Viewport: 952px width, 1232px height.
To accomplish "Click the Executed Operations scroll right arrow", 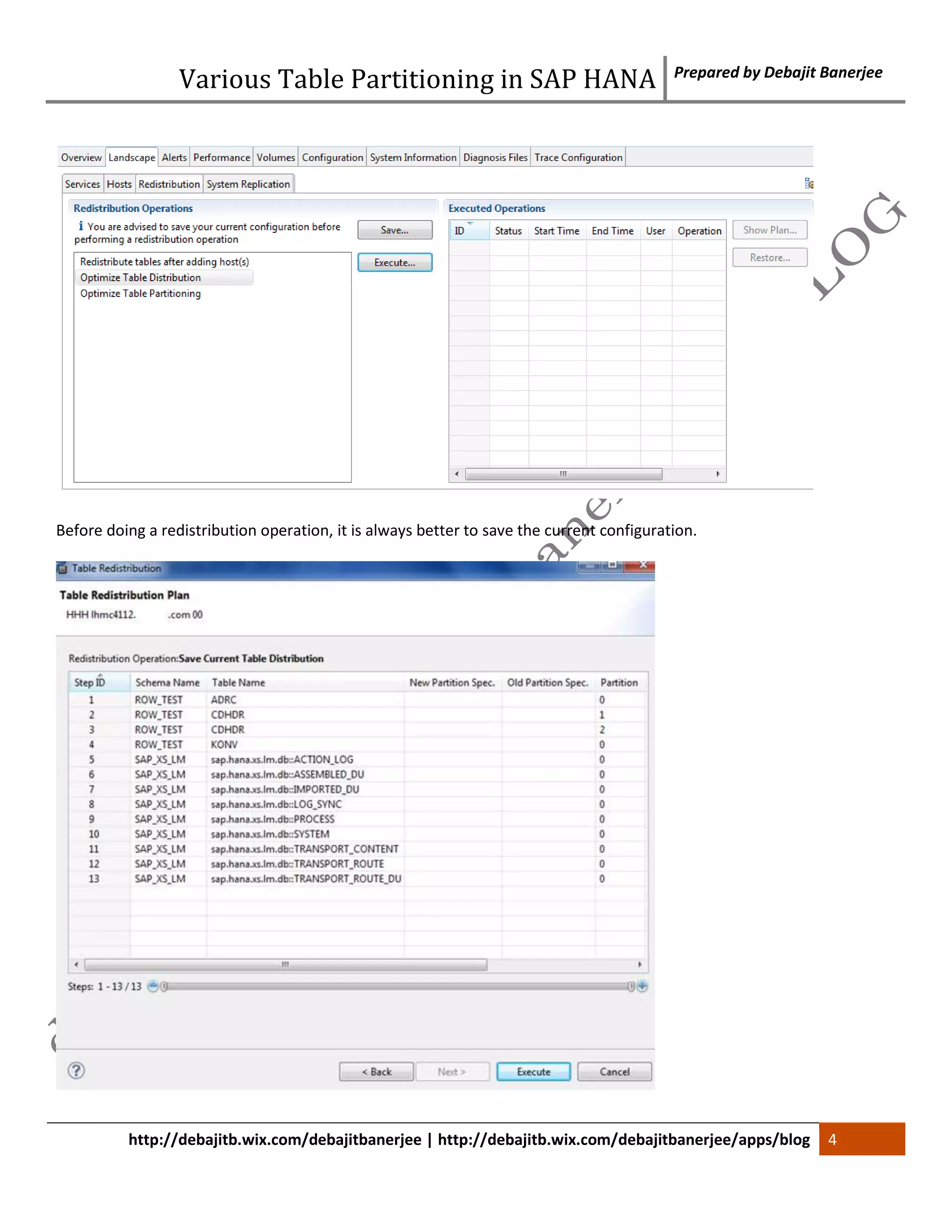I will 718,474.
